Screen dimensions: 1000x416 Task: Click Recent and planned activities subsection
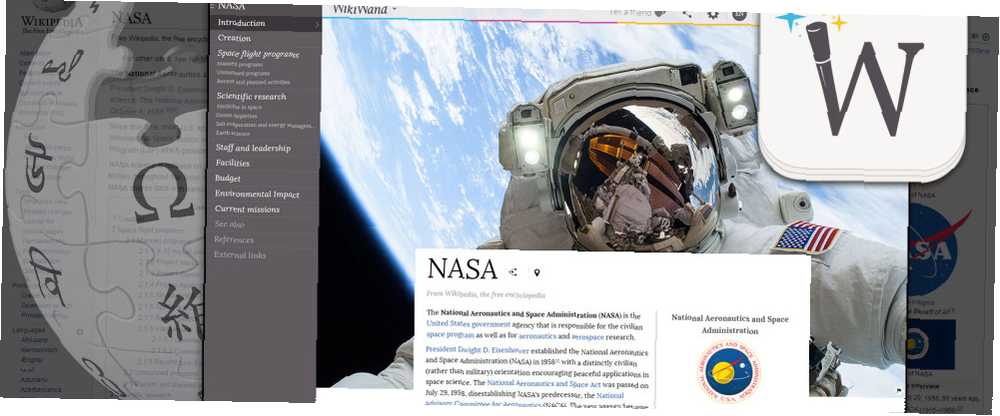[253, 82]
